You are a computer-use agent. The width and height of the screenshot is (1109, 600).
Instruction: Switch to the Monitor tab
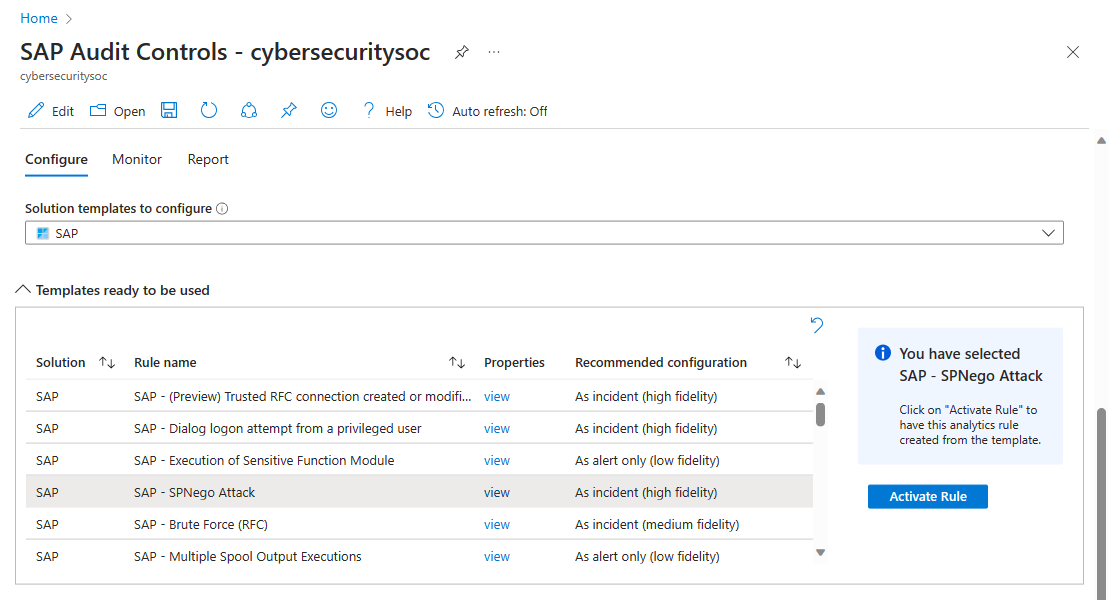[x=136, y=159]
